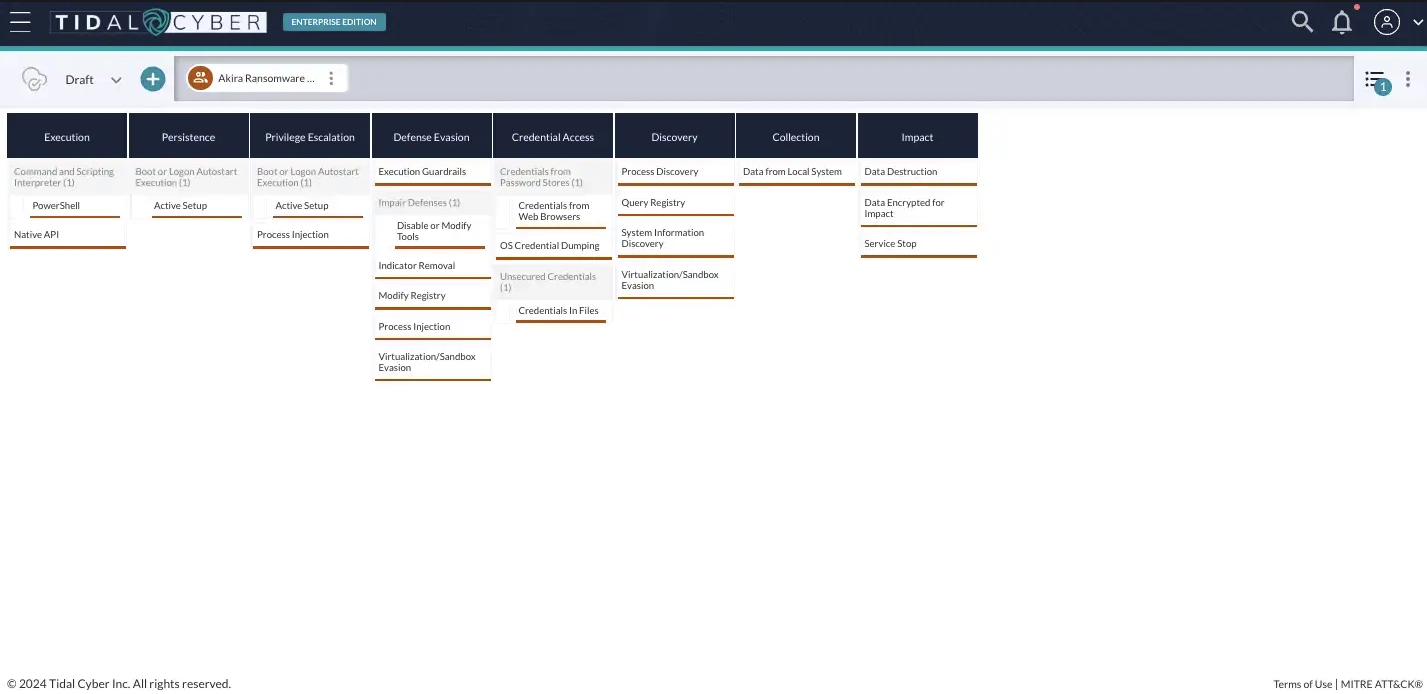This screenshot has height=694, width=1427.
Task: Open the hamburger navigation menu
Action: click(20, 22)
